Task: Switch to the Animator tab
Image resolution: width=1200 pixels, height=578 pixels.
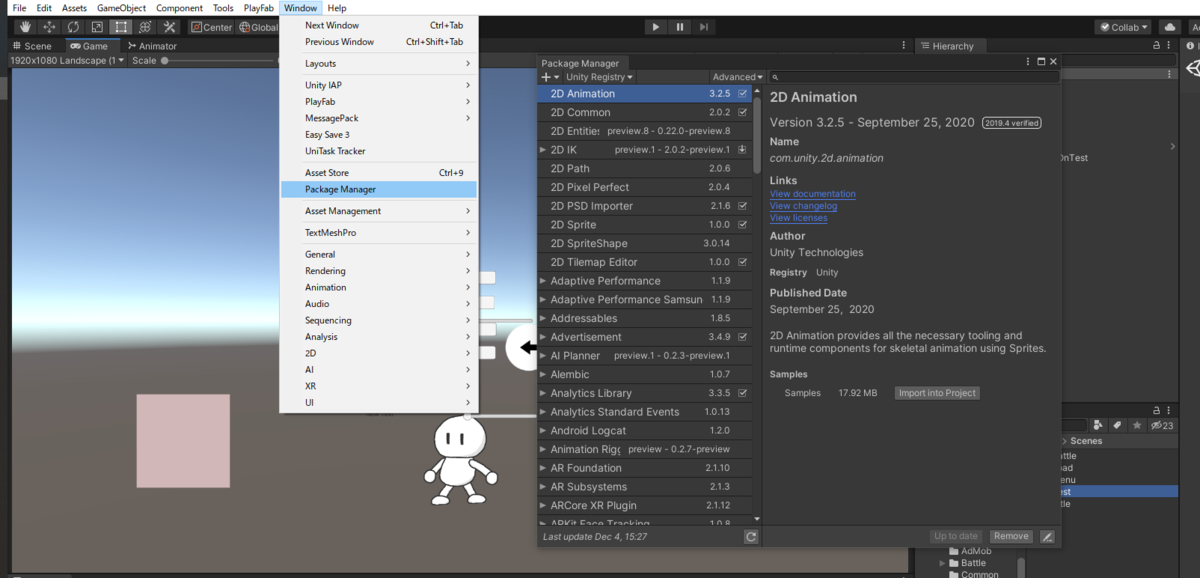Action: (152, 46)
